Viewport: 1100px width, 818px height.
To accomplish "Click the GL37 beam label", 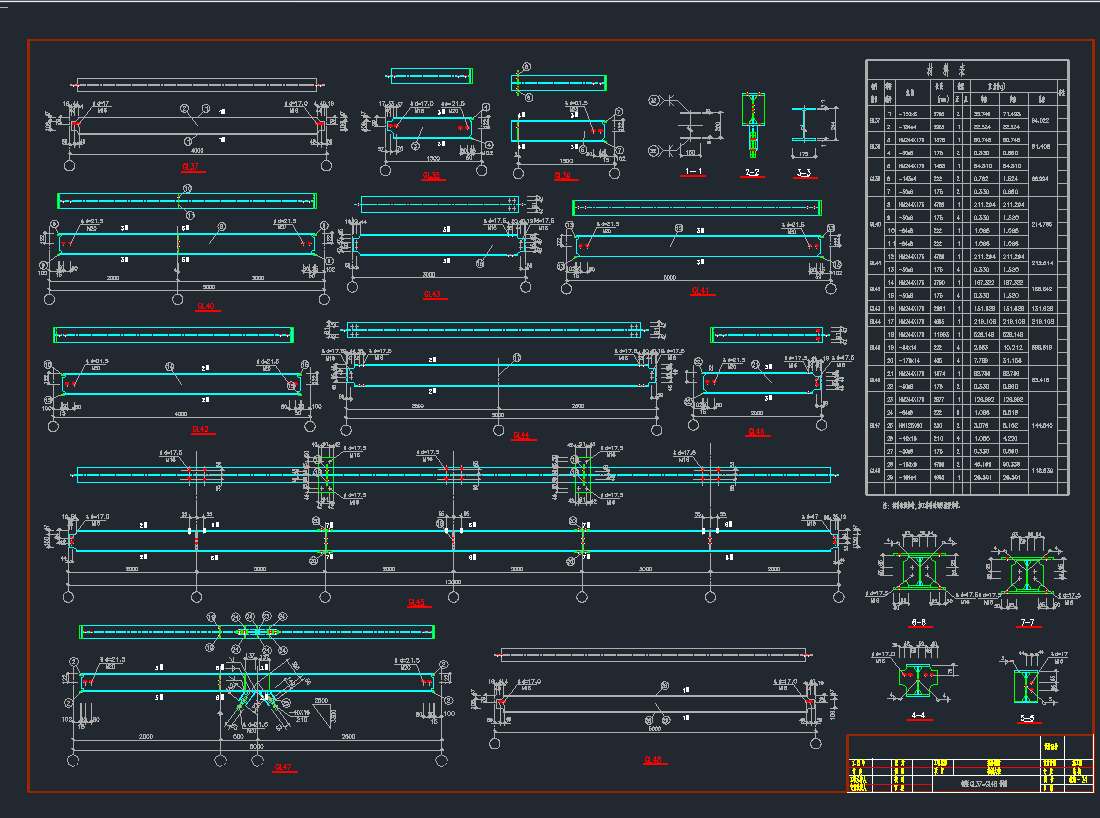I will tap(190, 168).
